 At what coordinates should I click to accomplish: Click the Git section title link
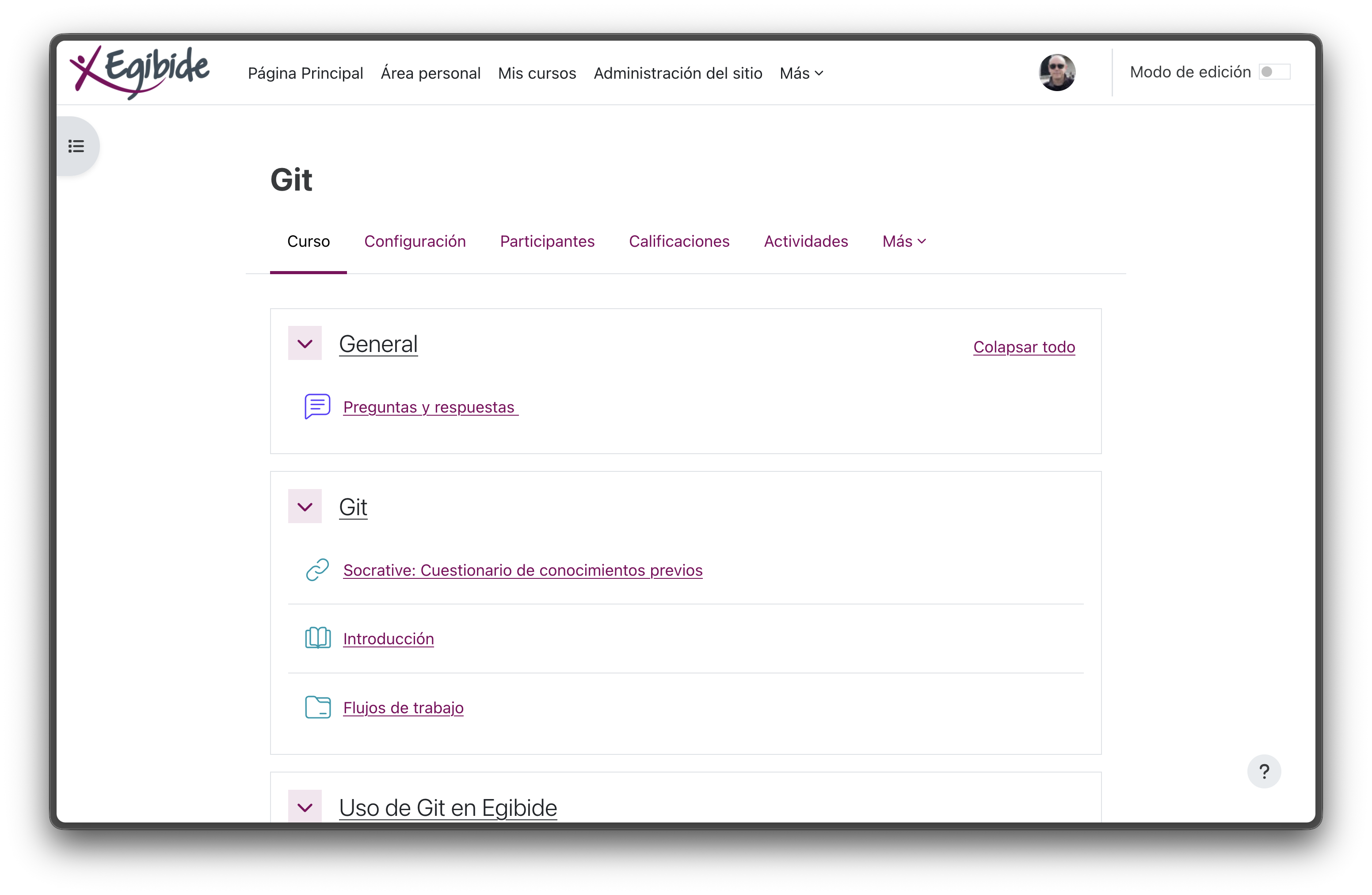353,507
